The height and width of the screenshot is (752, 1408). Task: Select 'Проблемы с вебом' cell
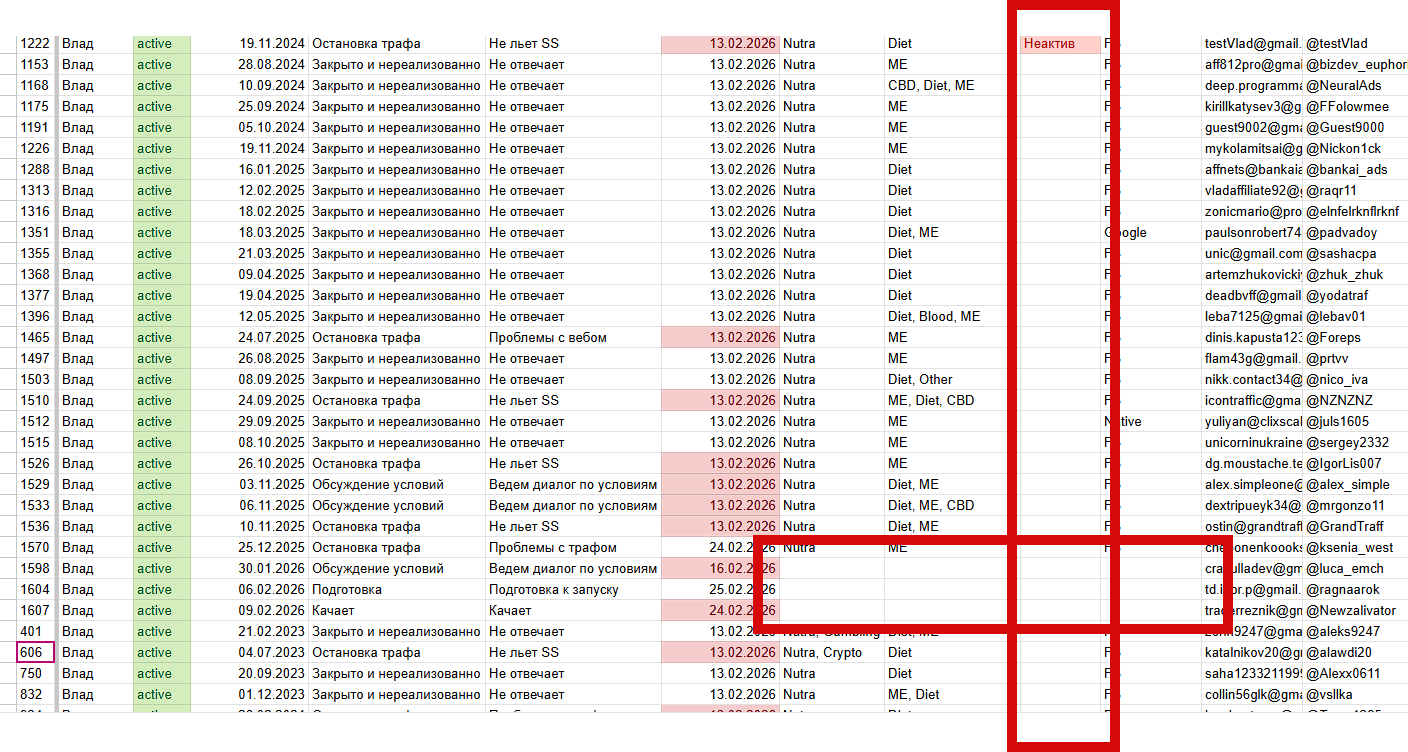(573, 338)
